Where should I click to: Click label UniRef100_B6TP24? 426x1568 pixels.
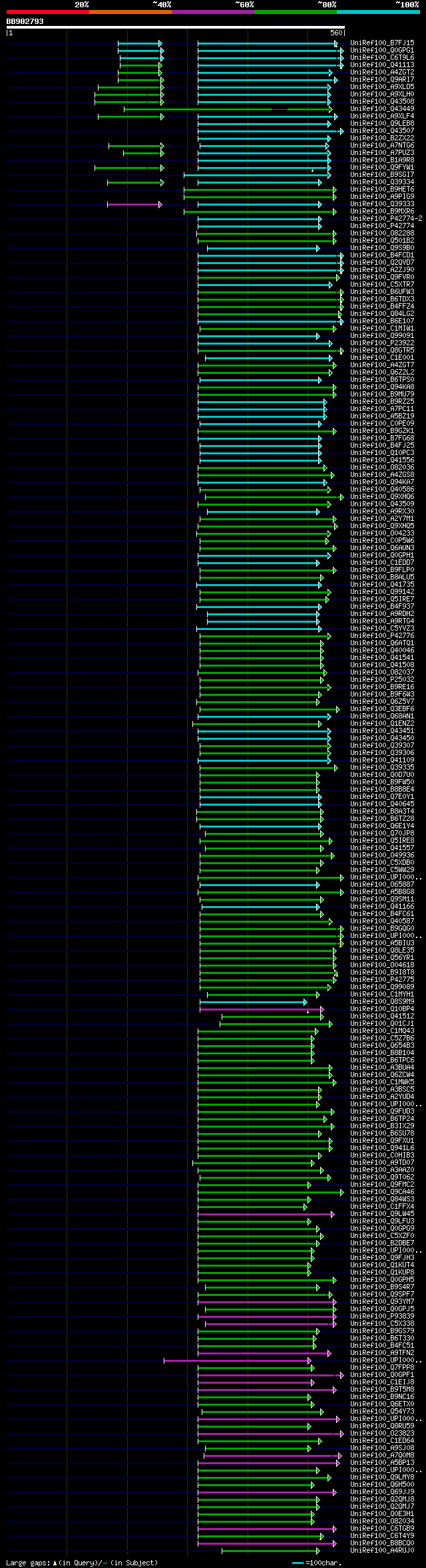point(382,1118)
